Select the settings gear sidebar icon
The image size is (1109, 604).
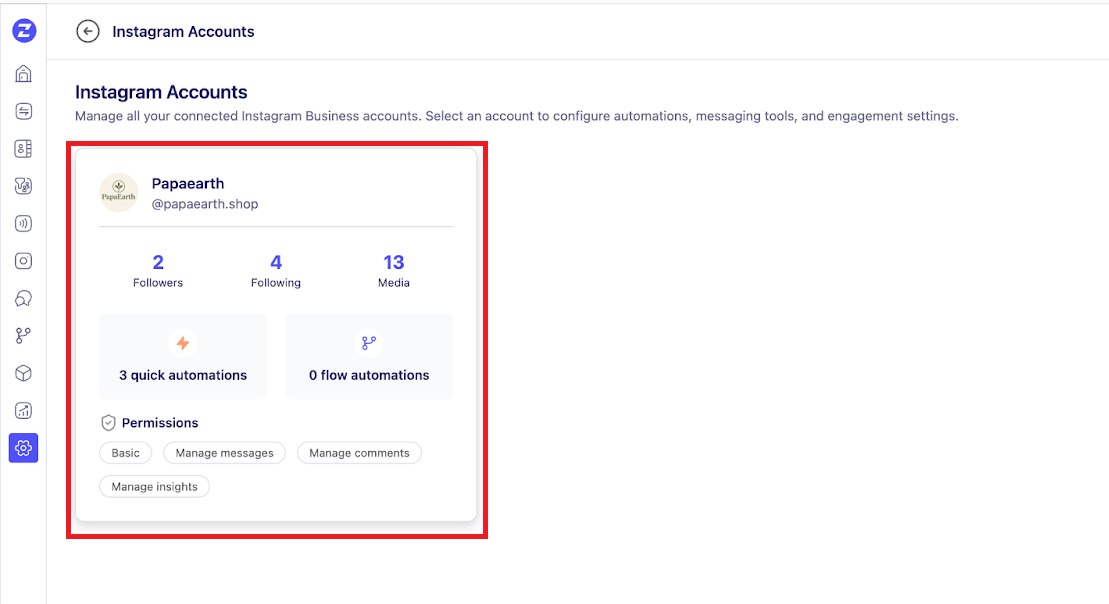(x=24, y=448)
